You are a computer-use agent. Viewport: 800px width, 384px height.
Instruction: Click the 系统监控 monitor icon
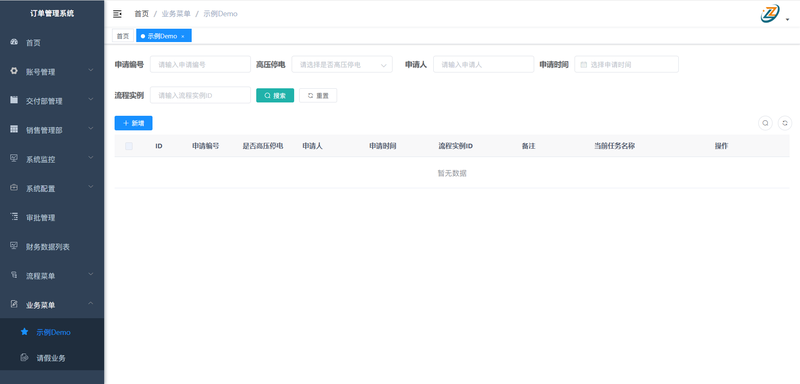click(x=14, y=159)
